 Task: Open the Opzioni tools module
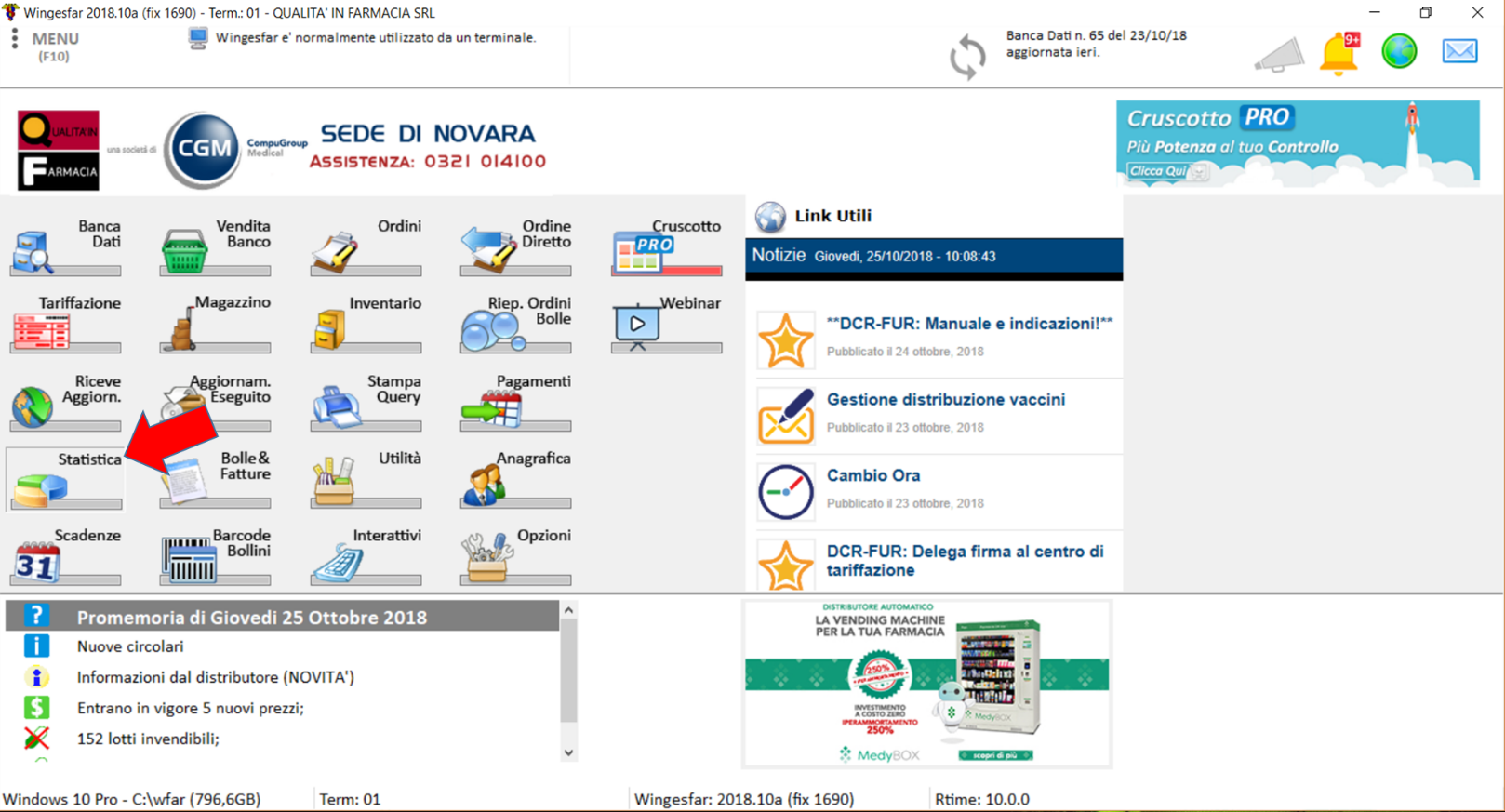tap(515, 556)
